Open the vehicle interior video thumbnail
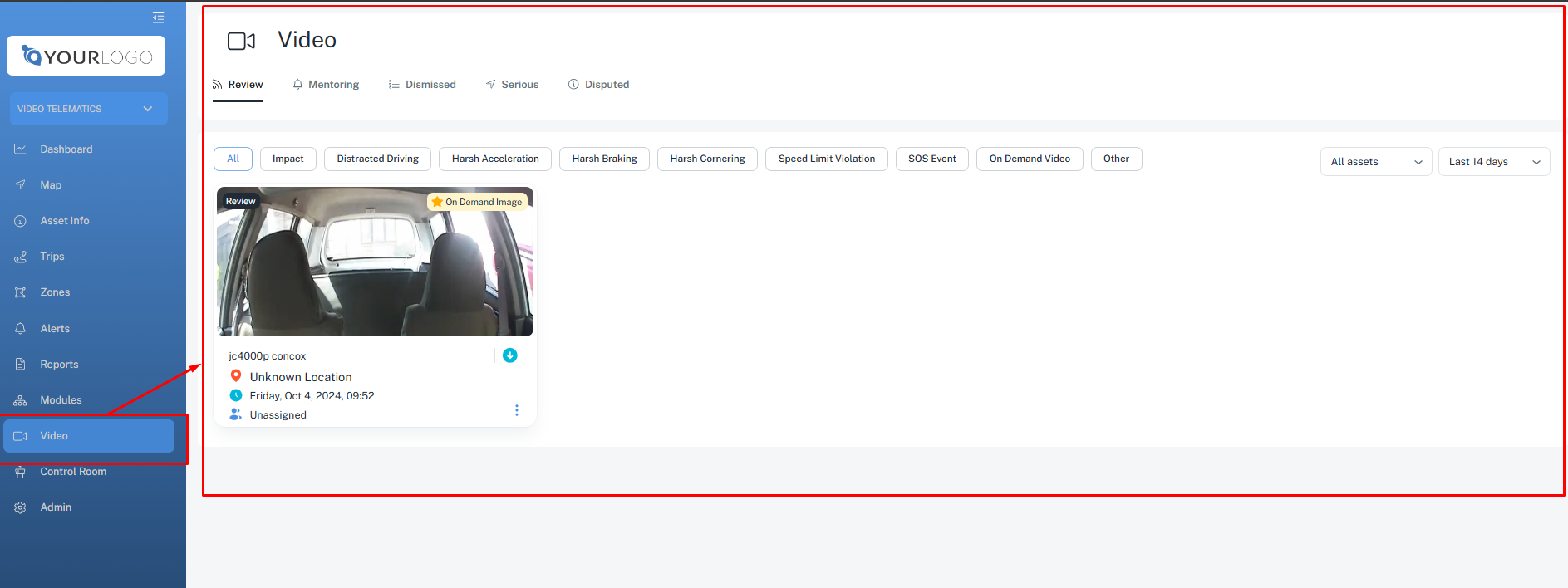 (375, 262)
